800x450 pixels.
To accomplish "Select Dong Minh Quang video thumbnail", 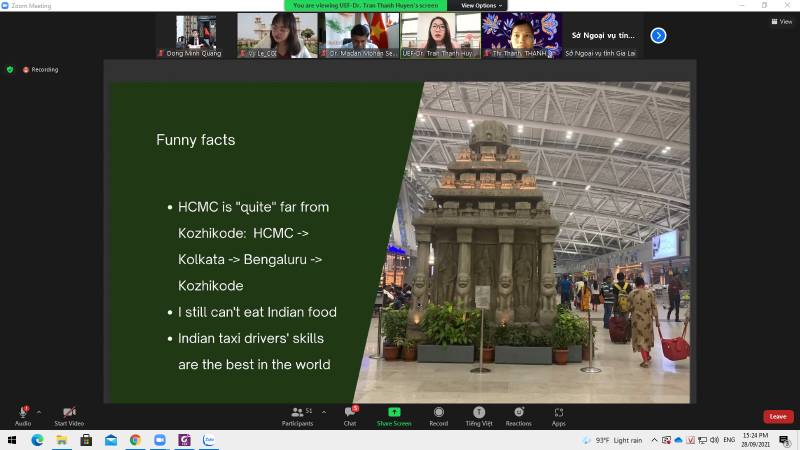I will (195, 35).
